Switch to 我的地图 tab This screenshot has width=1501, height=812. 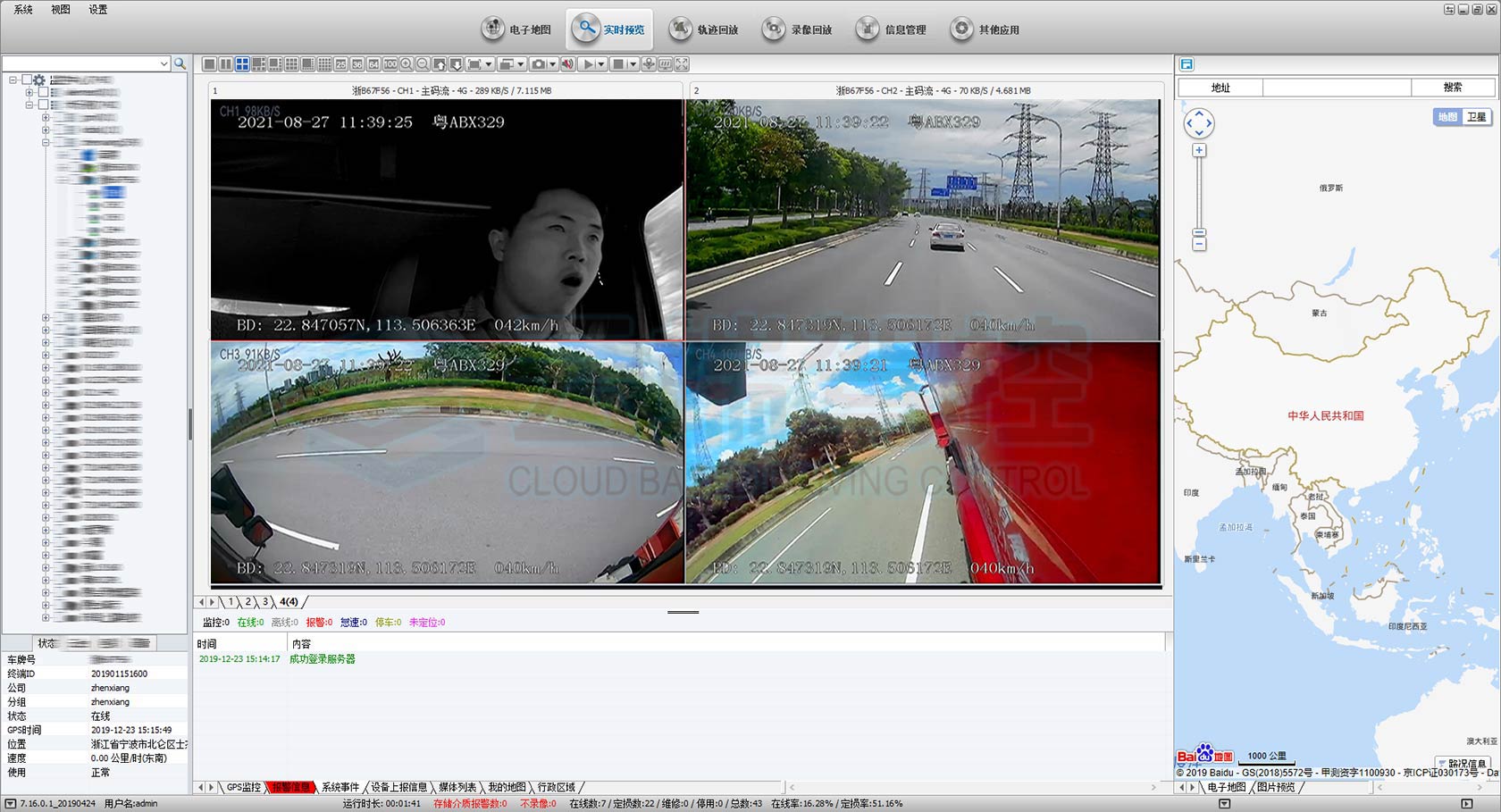tap(507, 787)
